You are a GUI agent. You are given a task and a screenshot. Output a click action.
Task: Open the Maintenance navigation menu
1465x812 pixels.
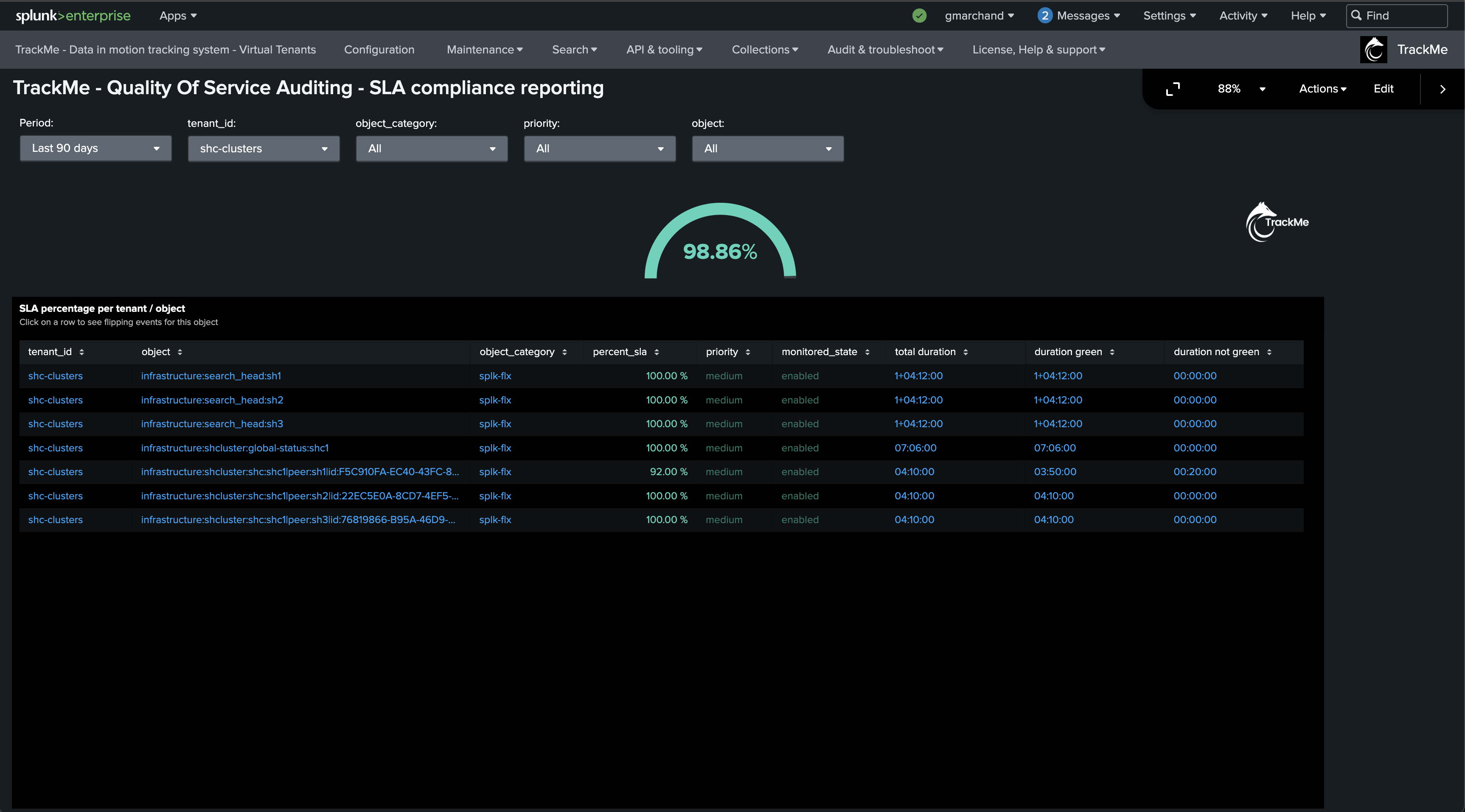(485, 50)
